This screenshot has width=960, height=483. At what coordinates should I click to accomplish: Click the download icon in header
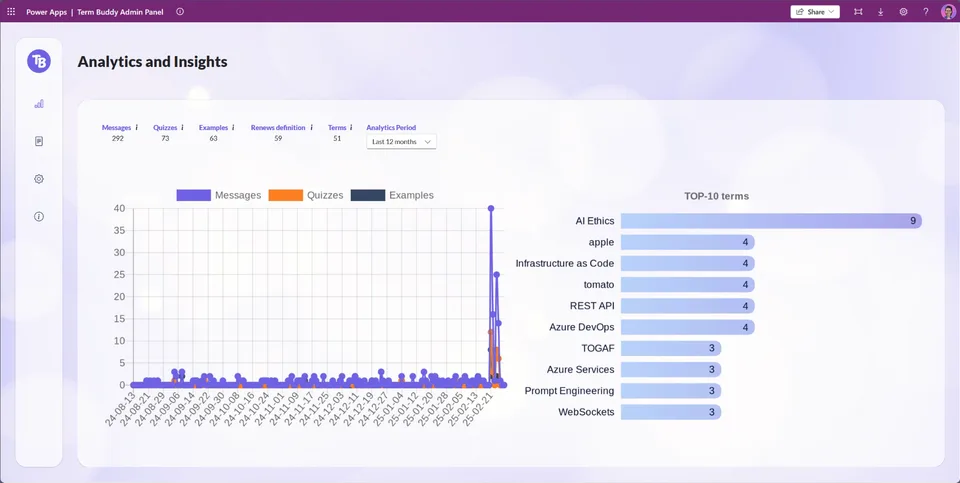pyautogui.click(x=880, y=12)
